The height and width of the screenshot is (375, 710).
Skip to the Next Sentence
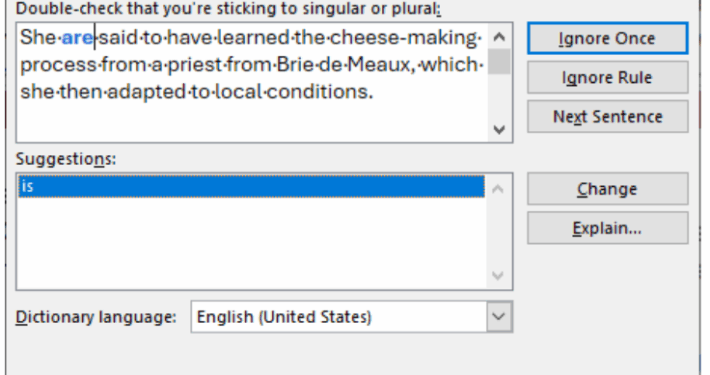(x=607, y=117)
